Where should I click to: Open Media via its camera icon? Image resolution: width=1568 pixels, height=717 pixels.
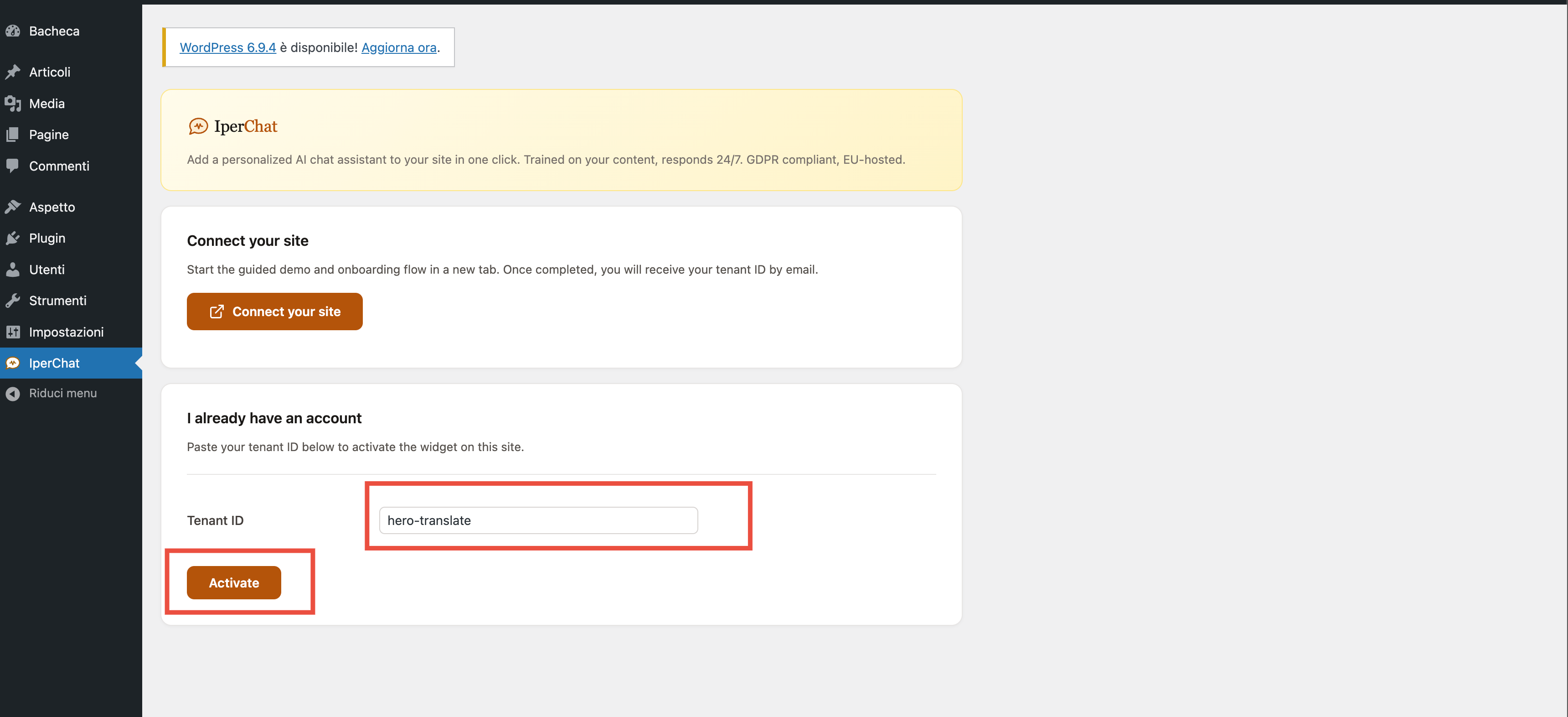tap(13, 103)
